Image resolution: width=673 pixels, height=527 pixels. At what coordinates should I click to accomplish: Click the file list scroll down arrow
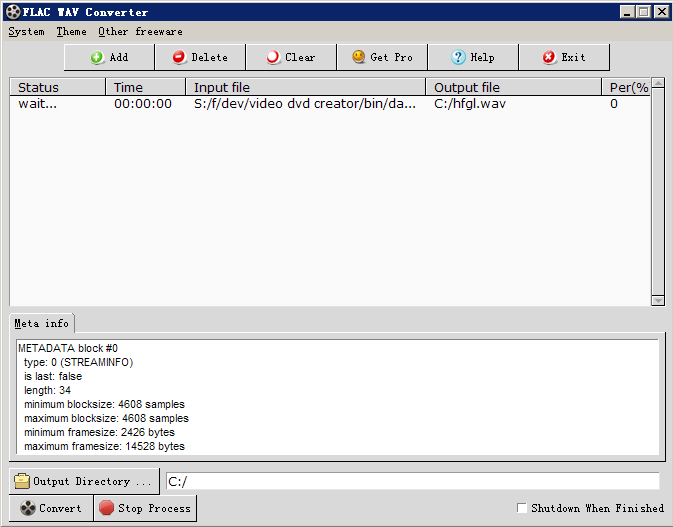tap(658, 300)
